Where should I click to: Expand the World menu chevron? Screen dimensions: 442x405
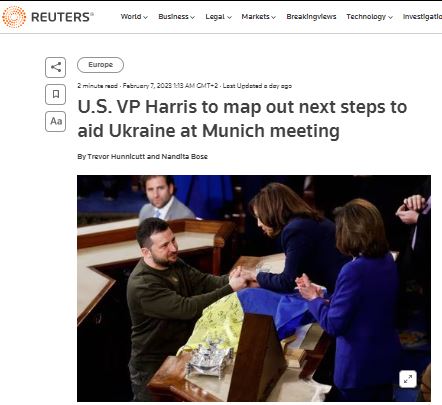tap(145, 17)
